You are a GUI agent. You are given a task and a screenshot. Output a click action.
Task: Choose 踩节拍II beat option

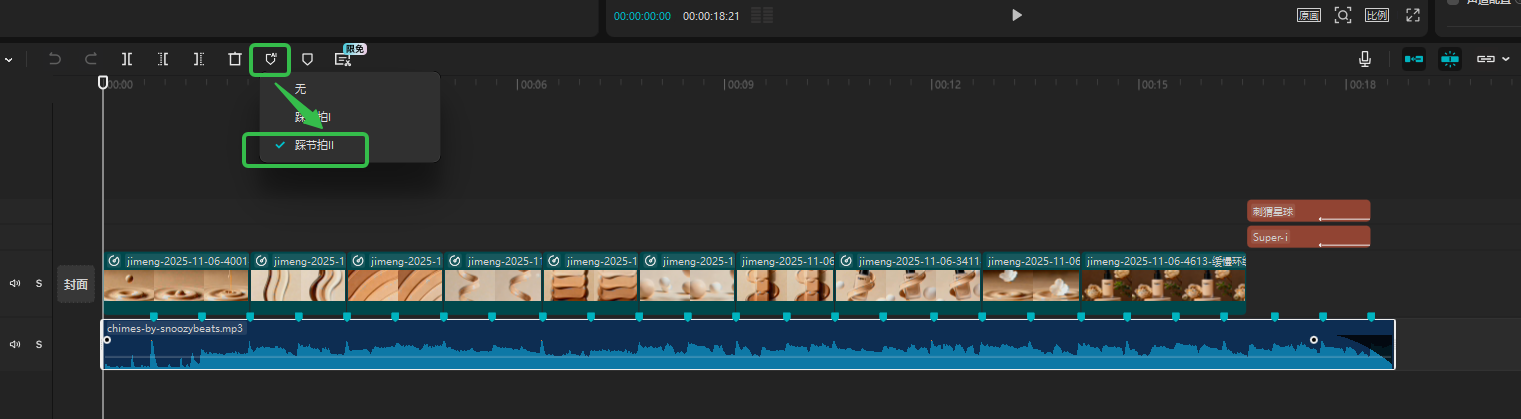(314, 146)
